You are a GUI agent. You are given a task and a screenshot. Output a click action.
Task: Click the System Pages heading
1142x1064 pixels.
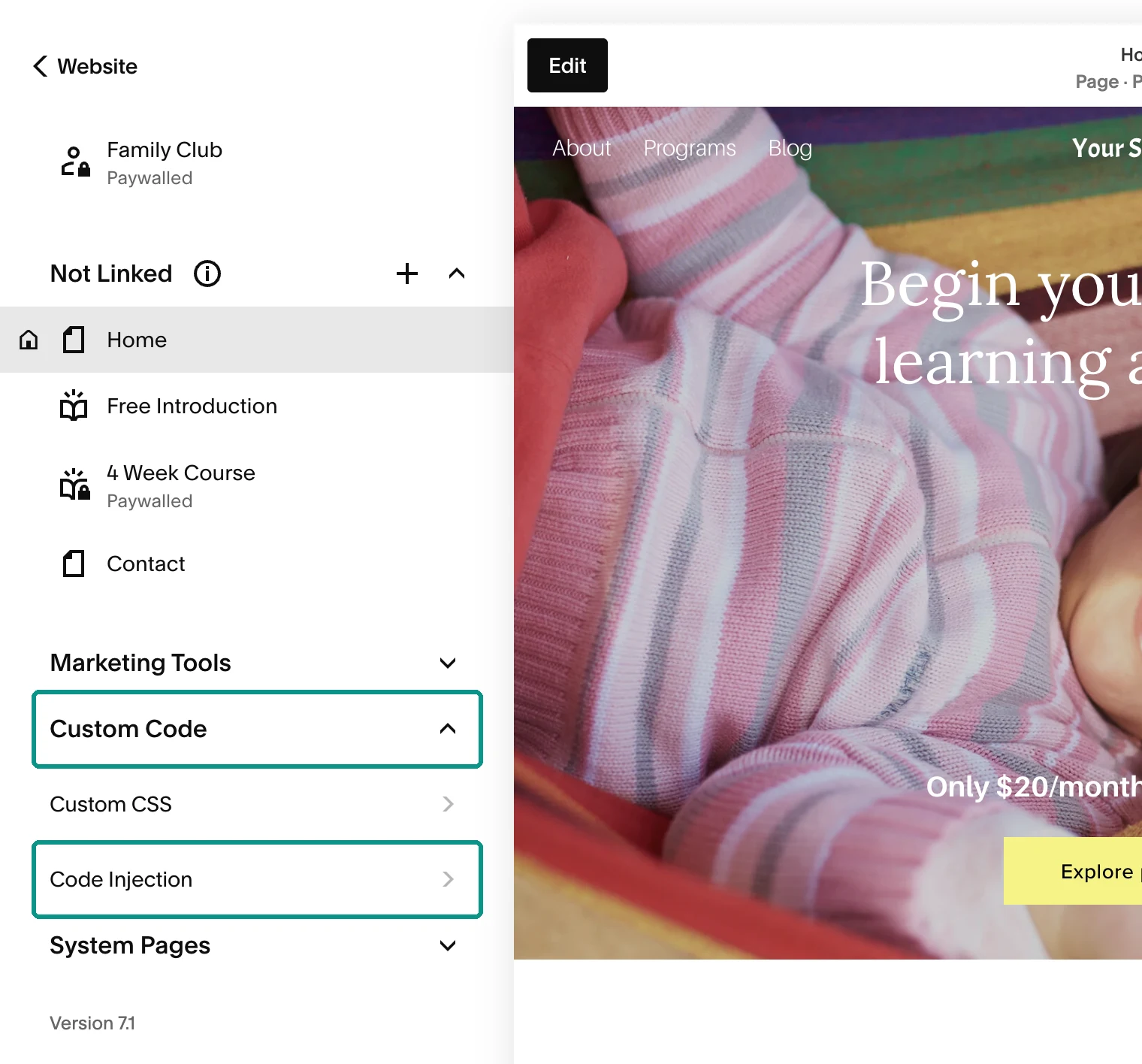(x=130, y=945)
